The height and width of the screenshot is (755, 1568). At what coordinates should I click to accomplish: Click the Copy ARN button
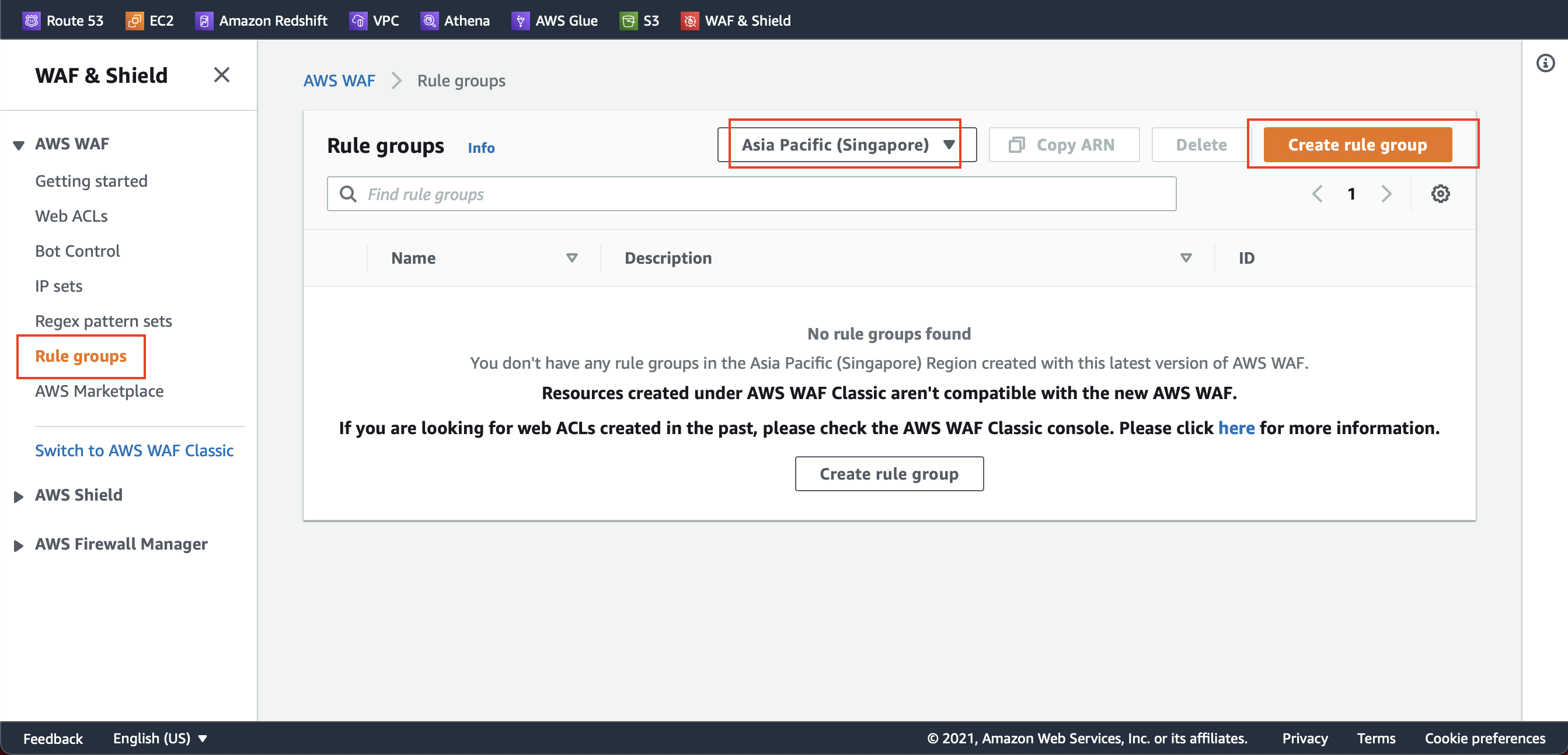1064,145
